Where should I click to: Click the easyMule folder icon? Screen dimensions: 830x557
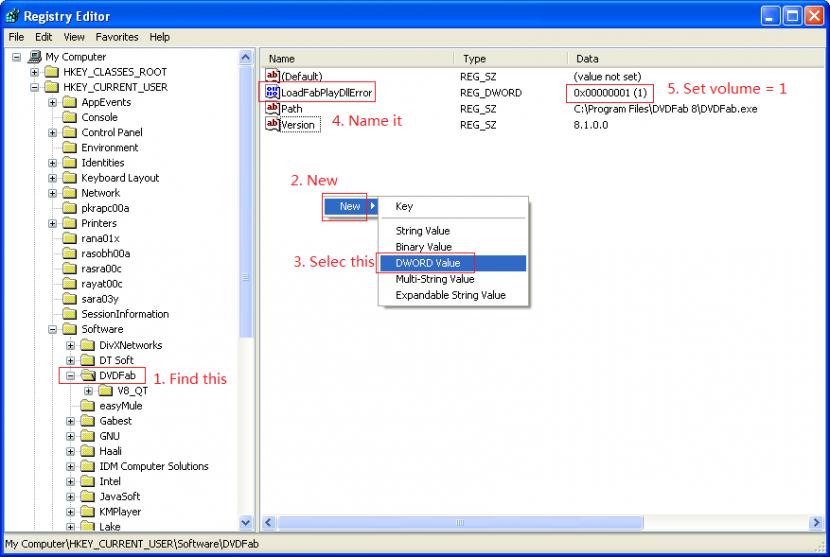coord(88,406)
